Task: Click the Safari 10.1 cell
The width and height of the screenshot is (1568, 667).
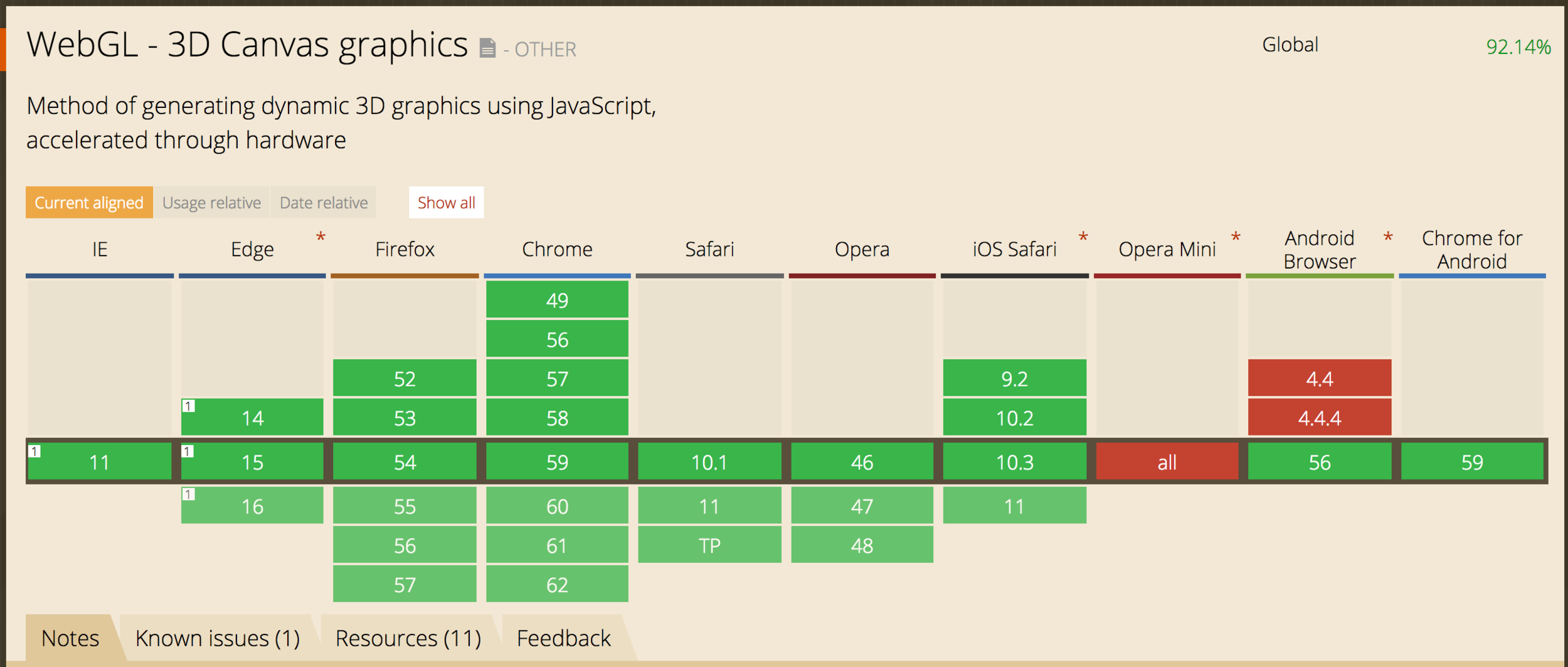Action: [x=709, y=462]
